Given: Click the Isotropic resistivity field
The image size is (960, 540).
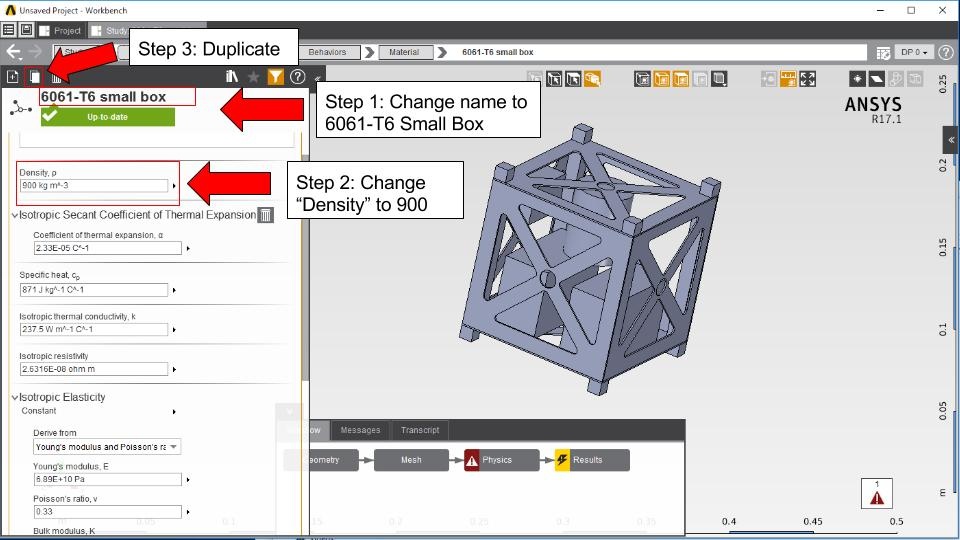Looking at the screenshot, I should tap(94, 369).
